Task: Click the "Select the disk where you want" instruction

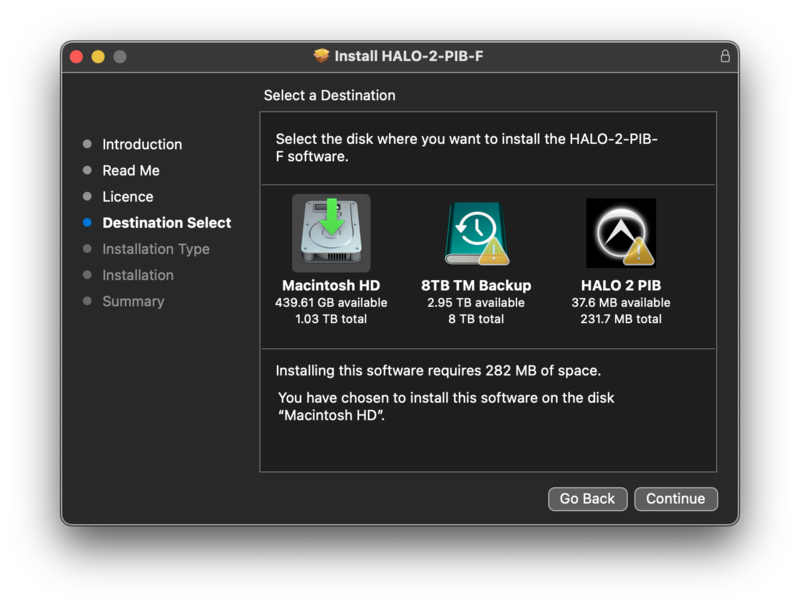Action: tap(466, 147)
